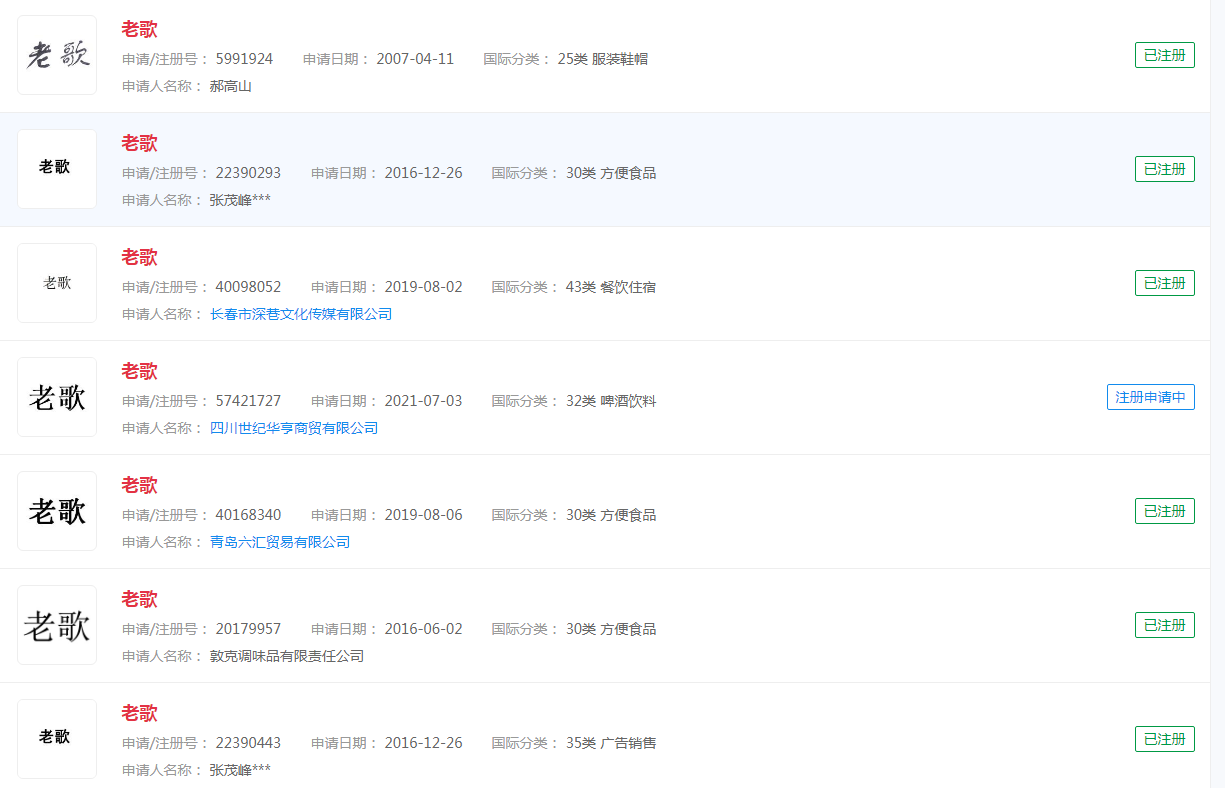The height and width of the screenshot is (788, 1225).
Task: Click the 已注册 status for registration 40168340
Action: (x=1164, y=510)
